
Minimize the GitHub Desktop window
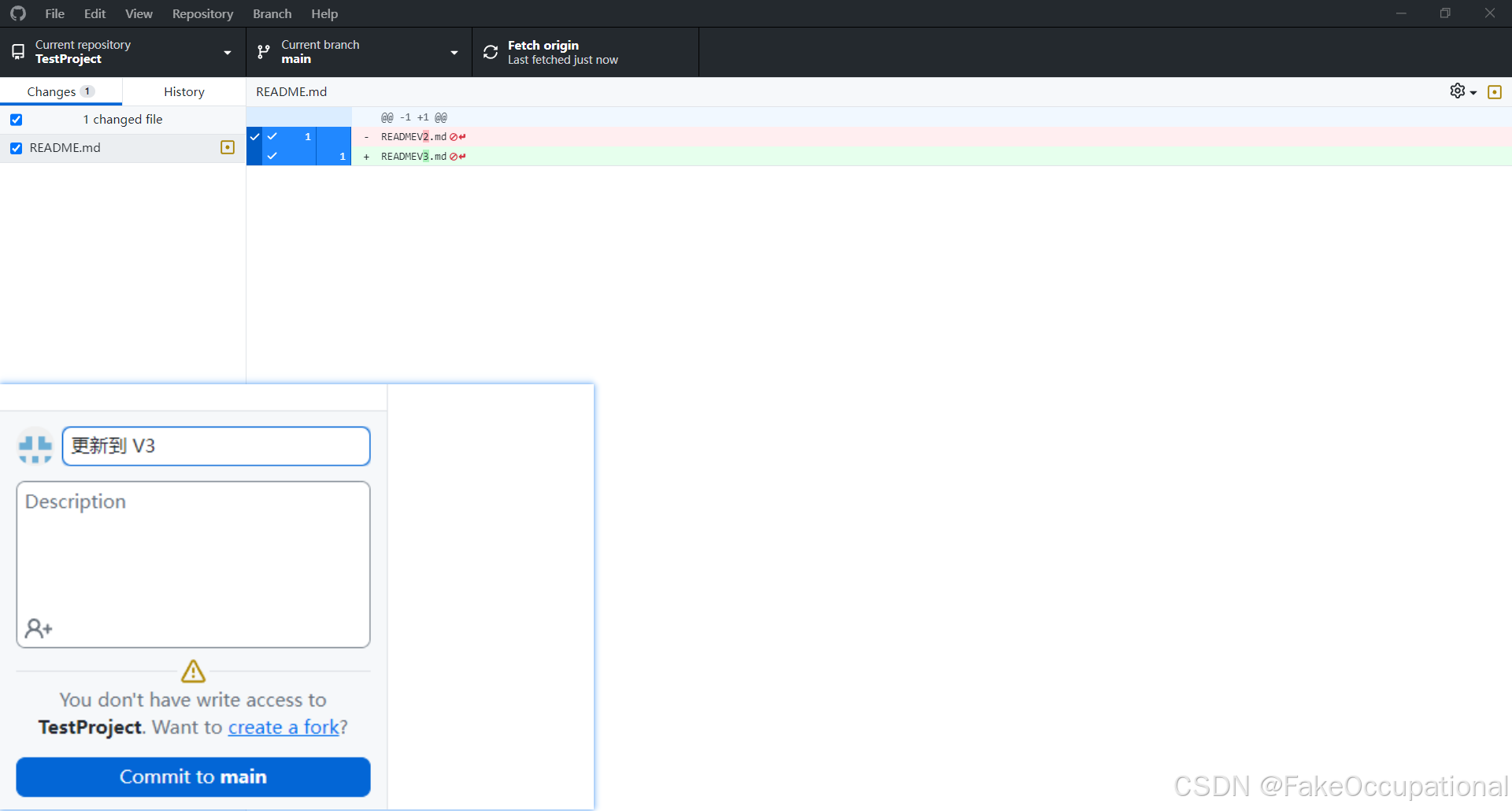pyautogui.click(x=1401, y=13)
